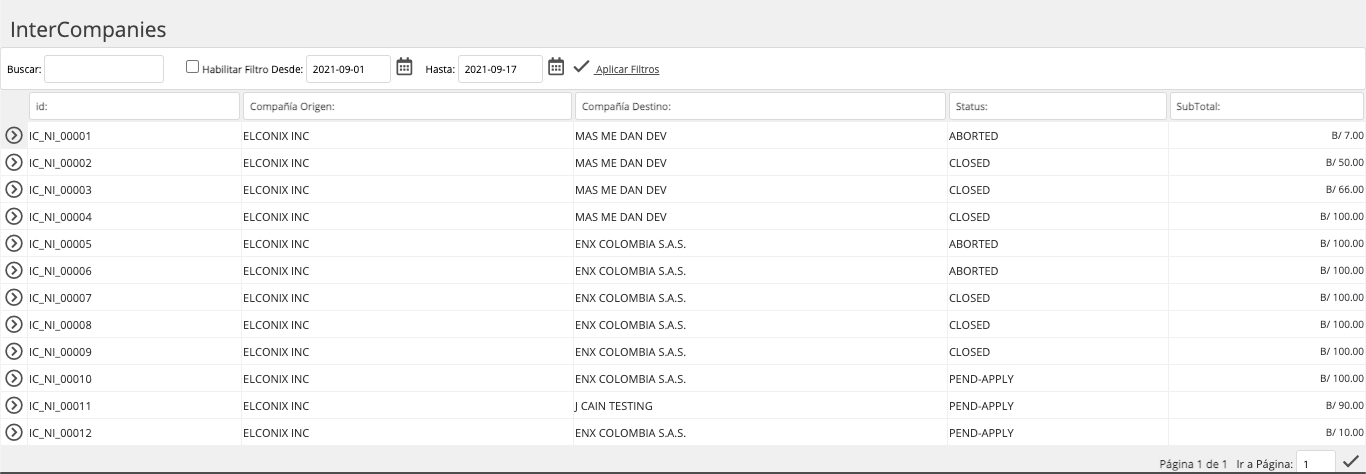Expand row IC_NI_00009 details
Image resolution: width=1366 pixels, height=474 pixels.
click(14, 351)
